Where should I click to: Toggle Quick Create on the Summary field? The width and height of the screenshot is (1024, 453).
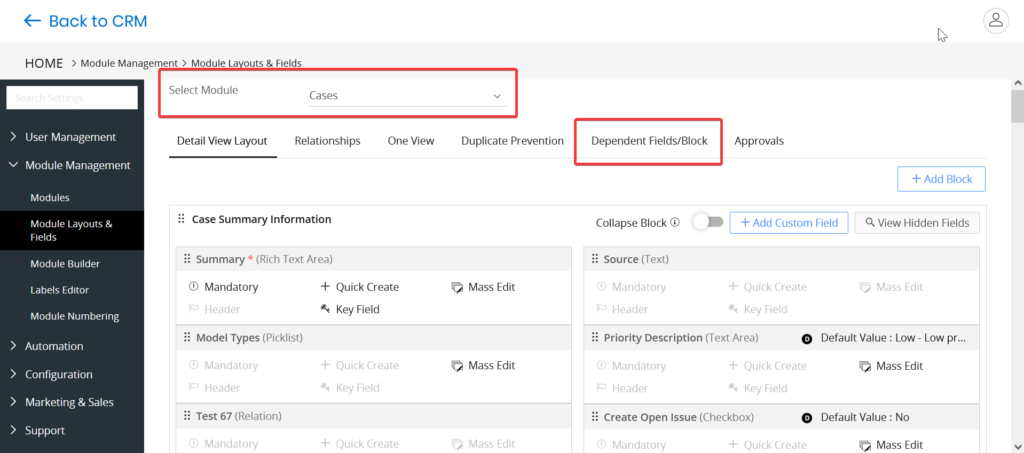tap(359, 287)
